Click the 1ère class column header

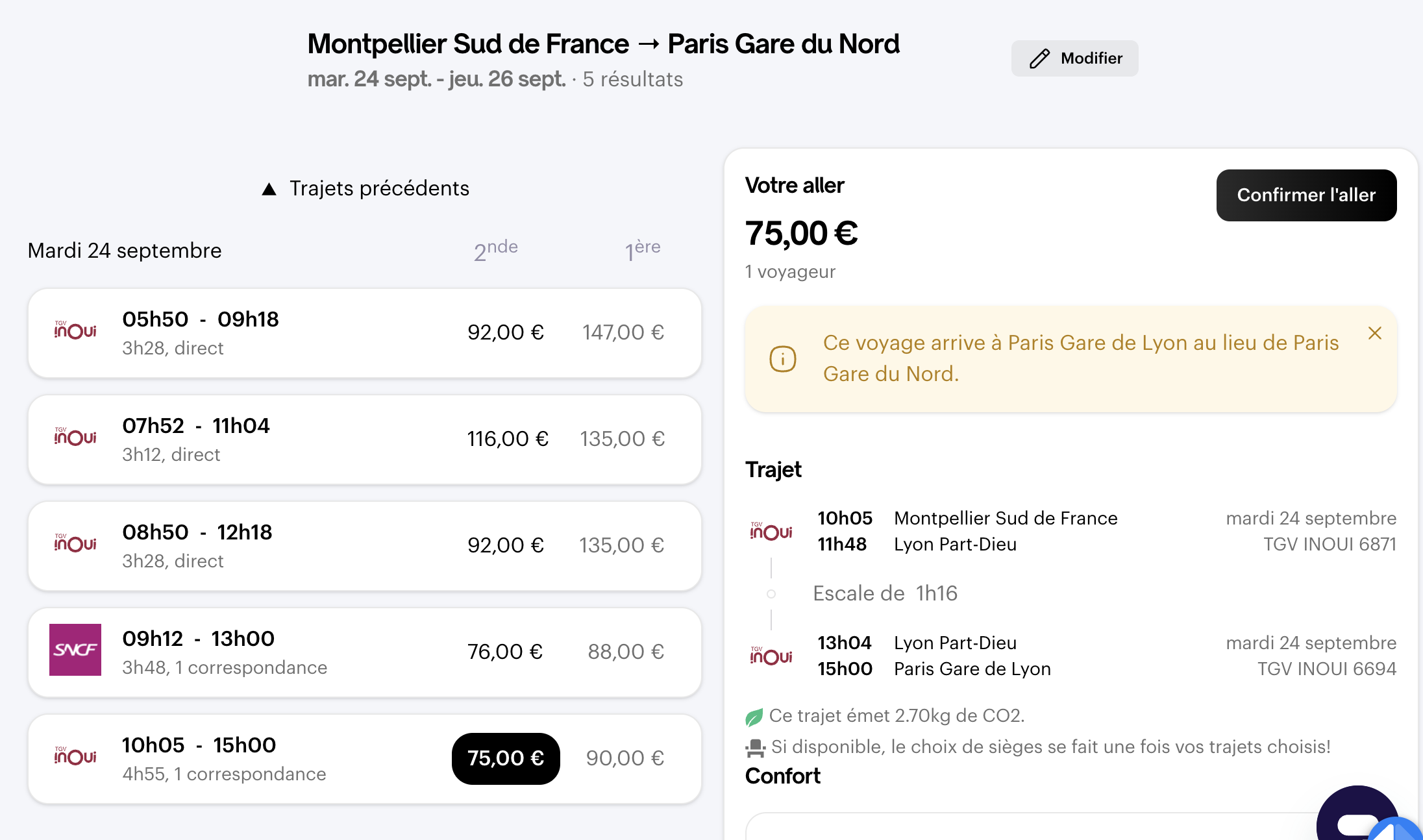pos(643,250)
